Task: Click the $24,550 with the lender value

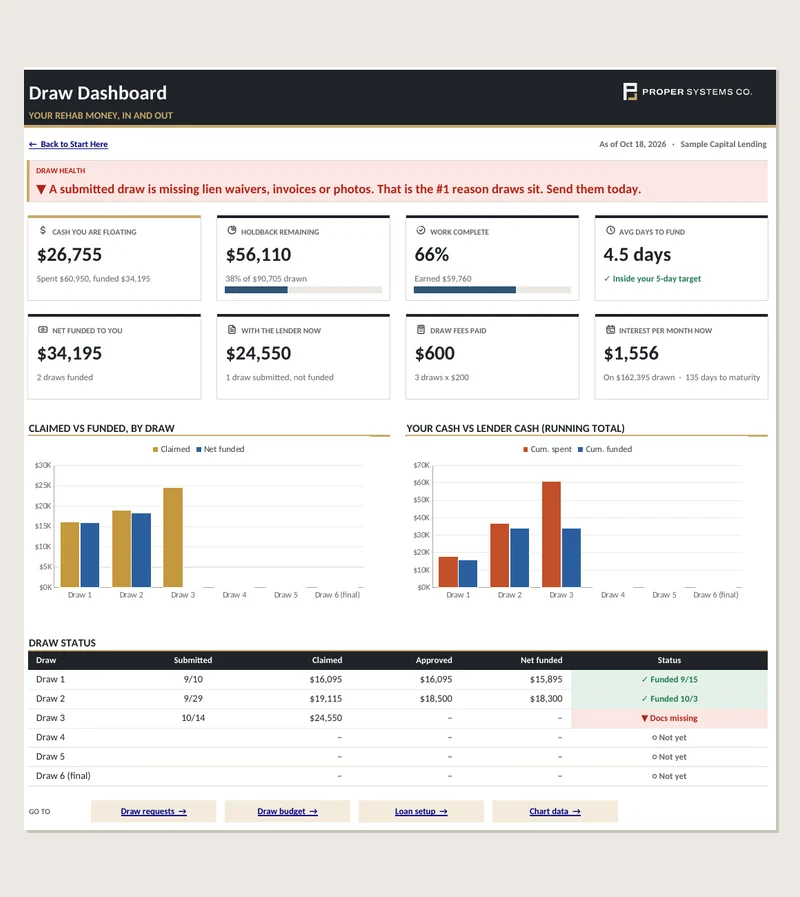Action: 258,354
